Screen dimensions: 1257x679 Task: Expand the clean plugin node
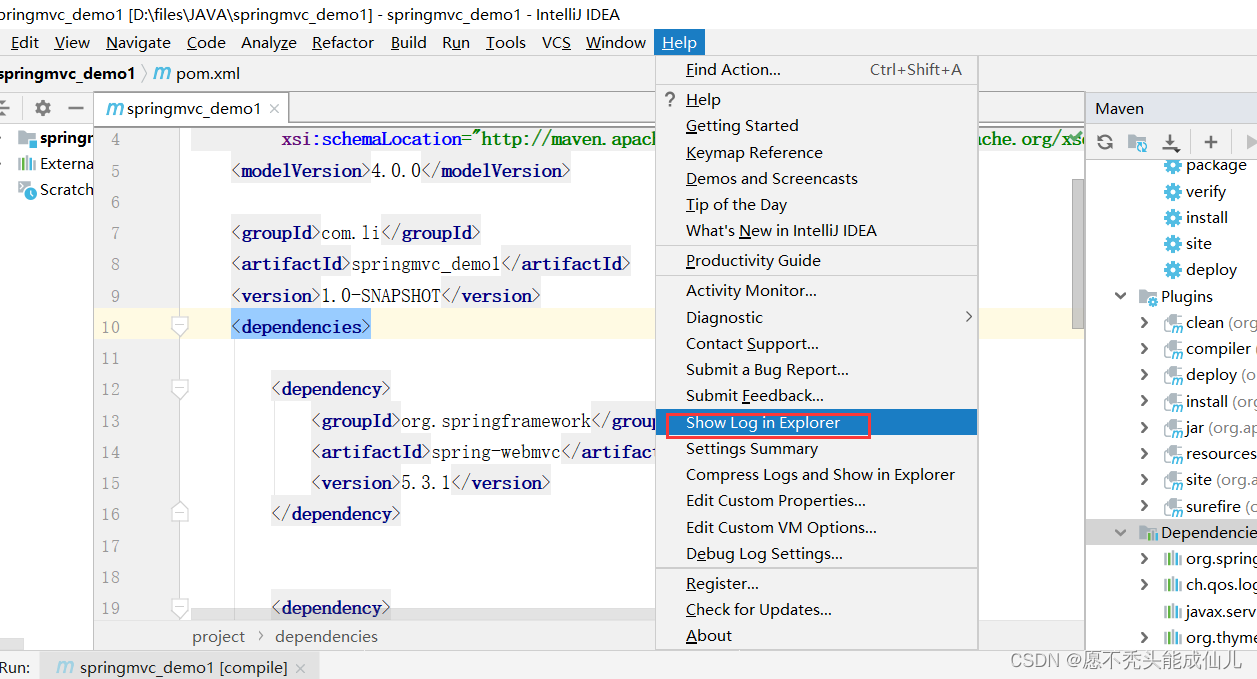(1145, 323)
